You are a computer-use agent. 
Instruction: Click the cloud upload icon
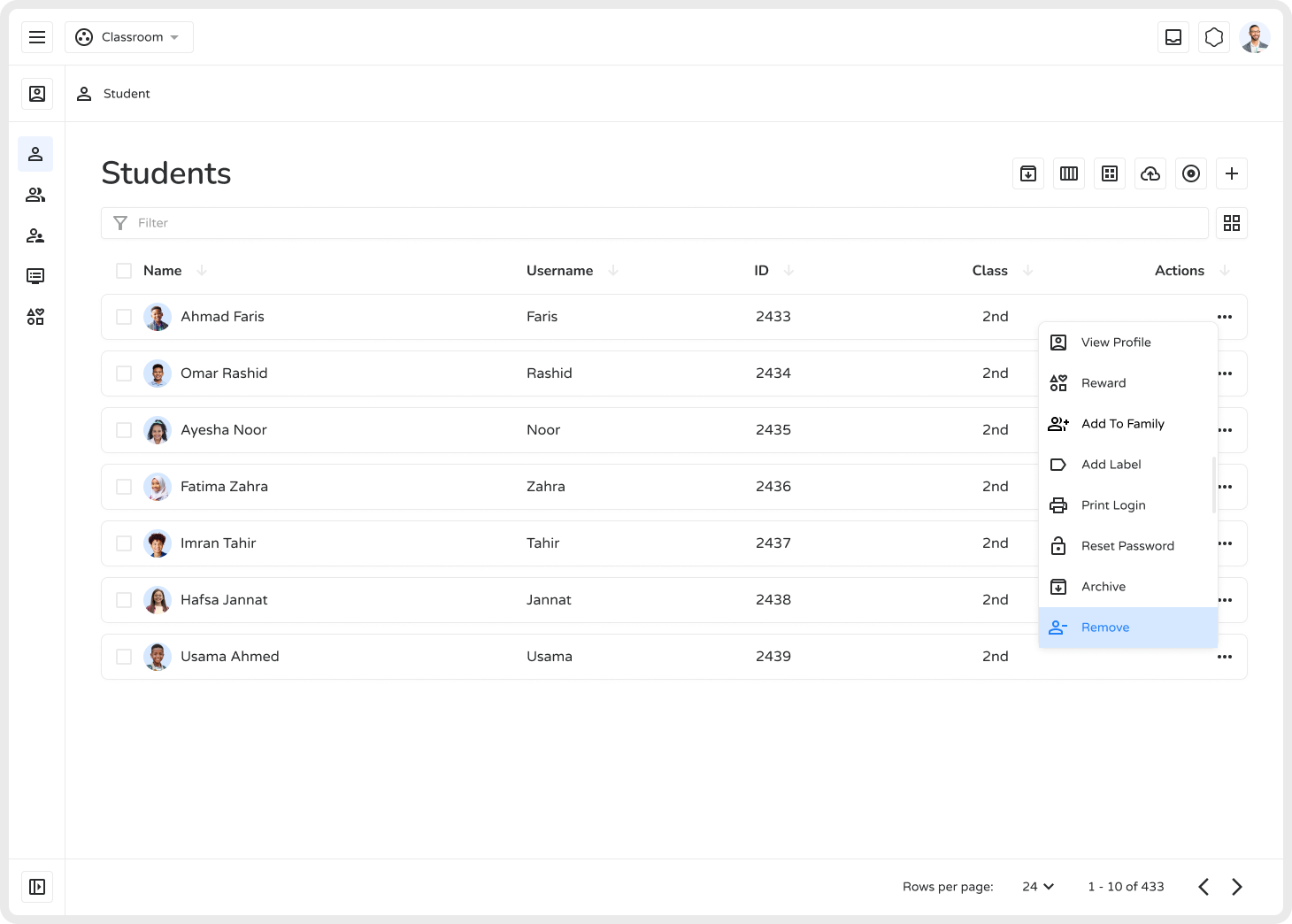(x=1150, y=173)
